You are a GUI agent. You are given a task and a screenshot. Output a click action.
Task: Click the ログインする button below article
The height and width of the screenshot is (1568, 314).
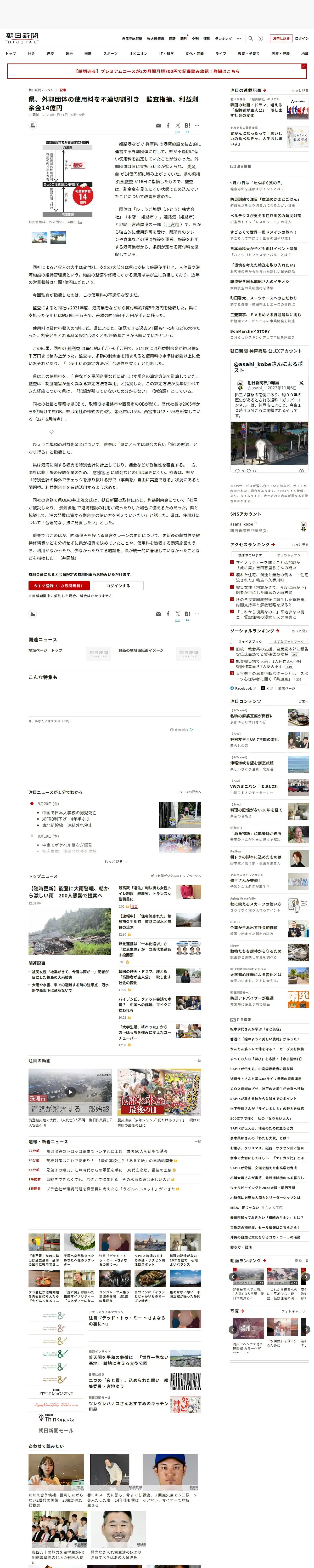coord(118,586)
